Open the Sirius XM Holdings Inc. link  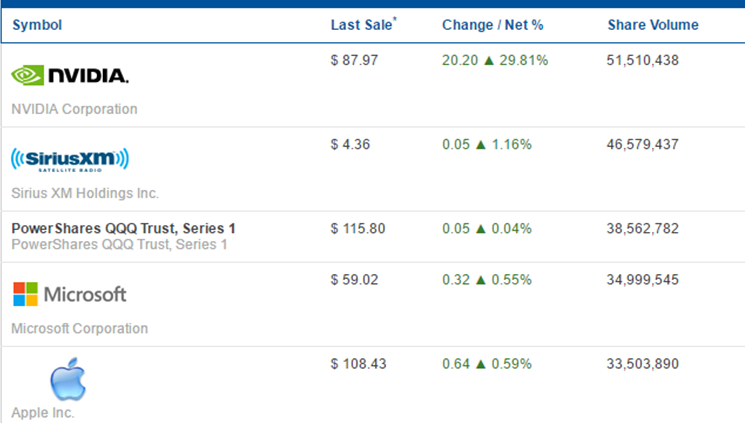tap(85, 193)
